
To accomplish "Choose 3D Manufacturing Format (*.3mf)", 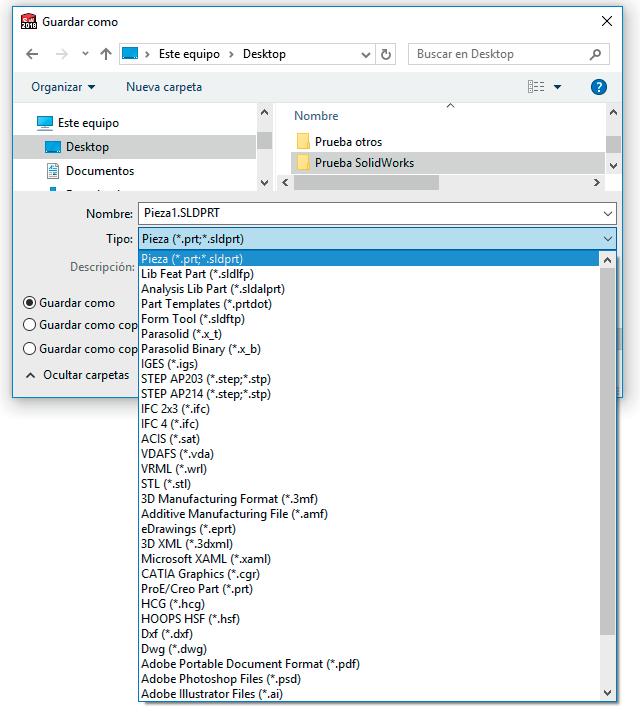I will (x=369, y=499).
